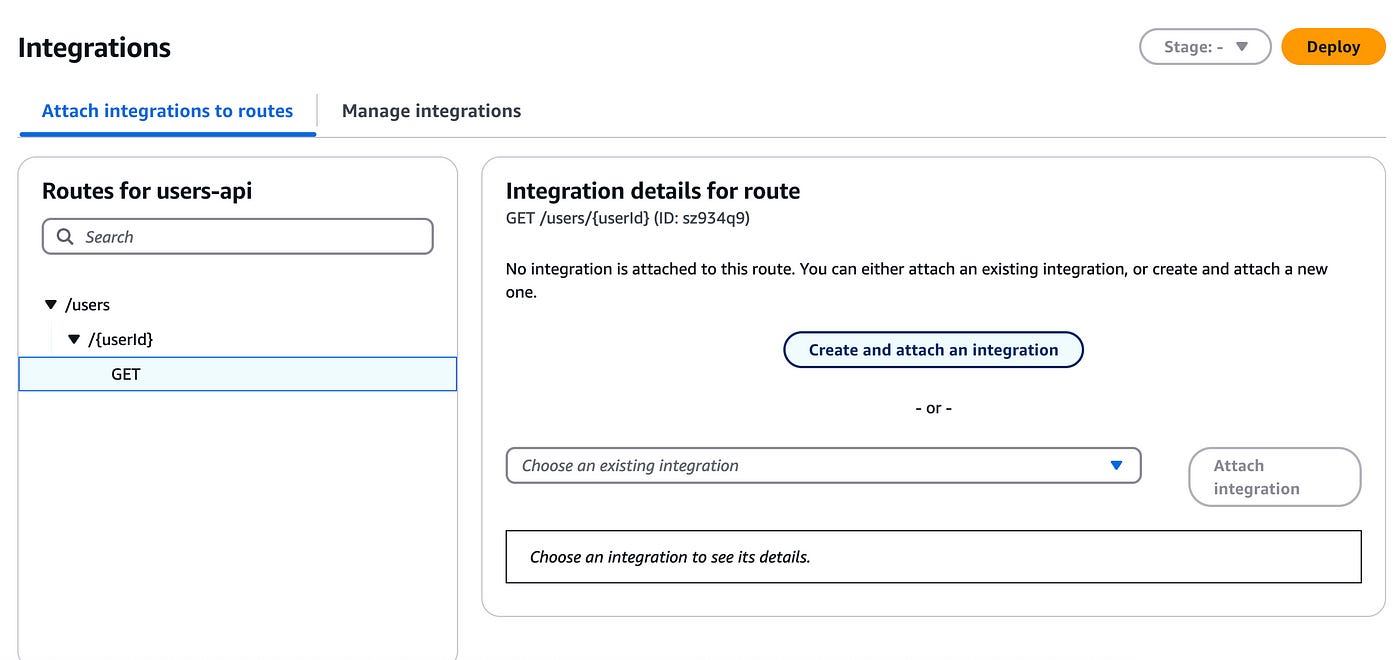Collapse the /{userId} tree node
The image size is (1400, 660).
74,340
